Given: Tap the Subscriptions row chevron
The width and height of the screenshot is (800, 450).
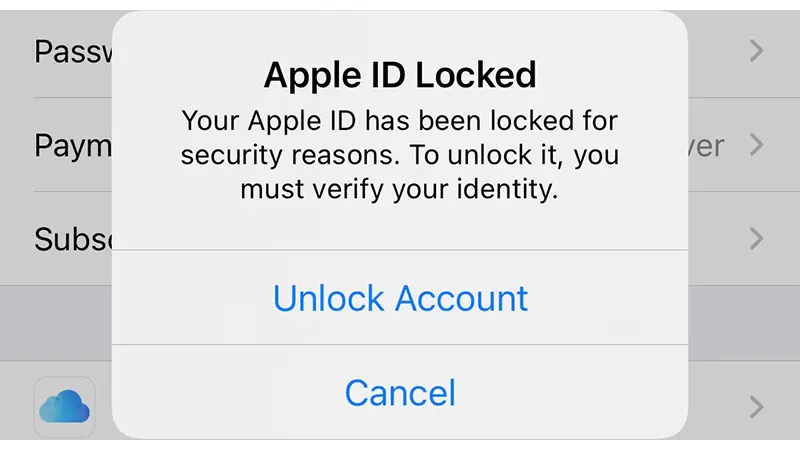Looking at the screenshot, I should (x=756, y=239).
